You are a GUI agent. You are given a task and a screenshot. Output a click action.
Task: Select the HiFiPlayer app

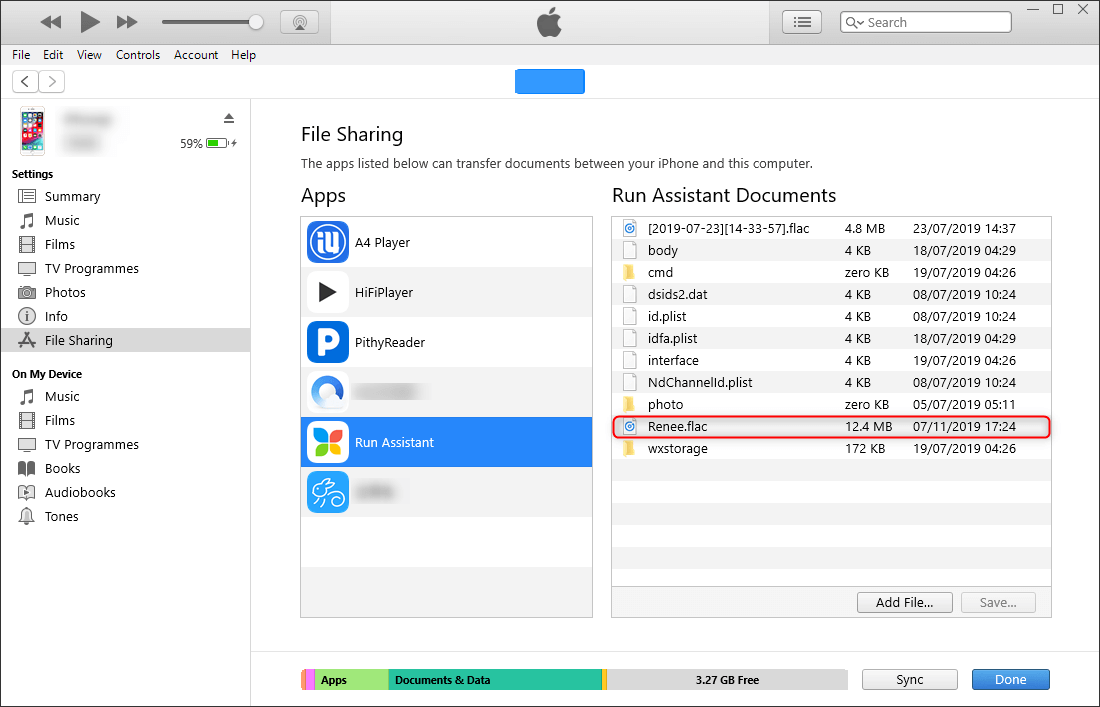click(446, 292)
